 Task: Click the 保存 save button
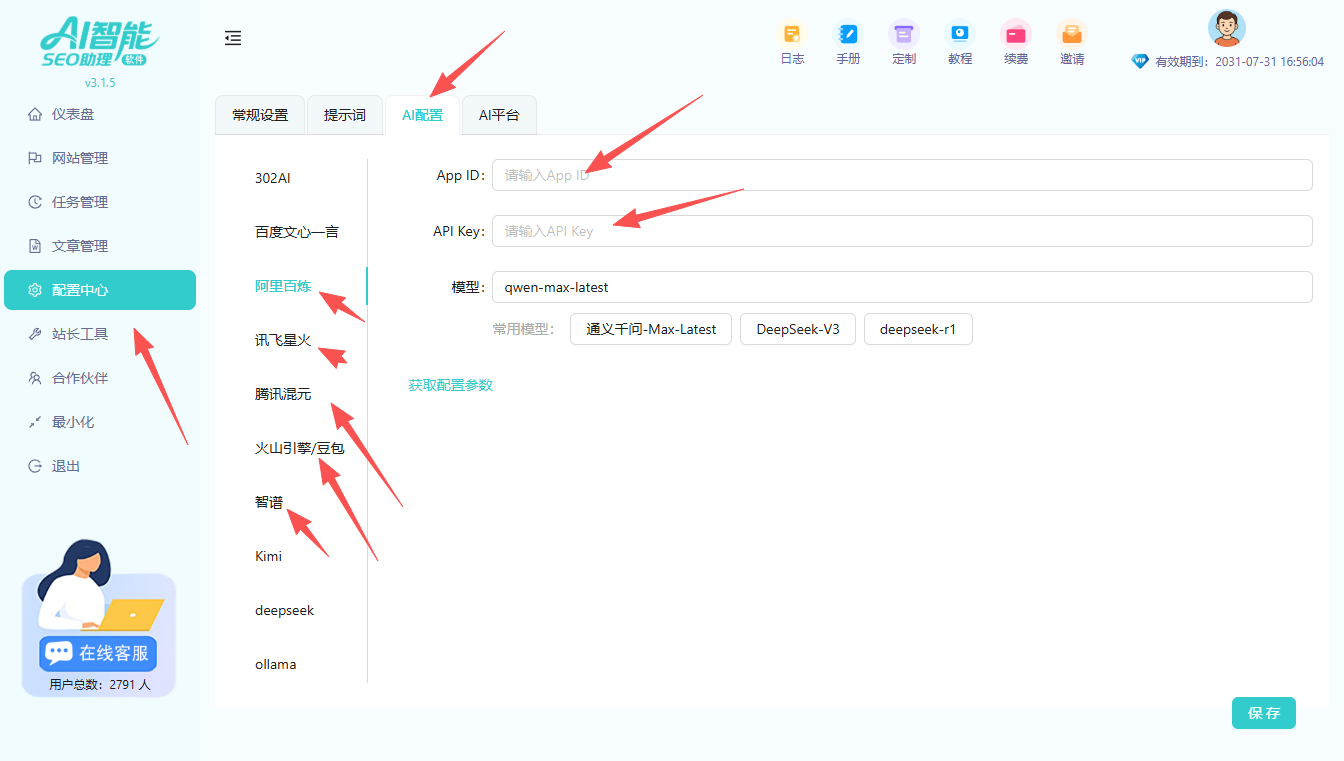[x=1263, y=713]
